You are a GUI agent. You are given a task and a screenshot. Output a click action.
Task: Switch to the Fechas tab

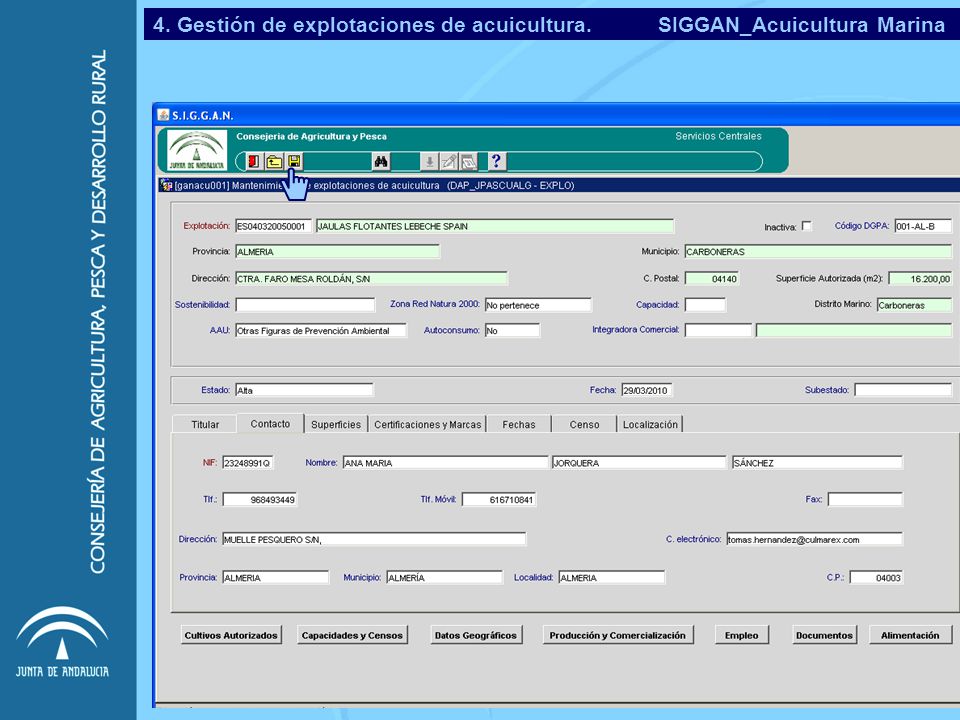click(519, 424)
